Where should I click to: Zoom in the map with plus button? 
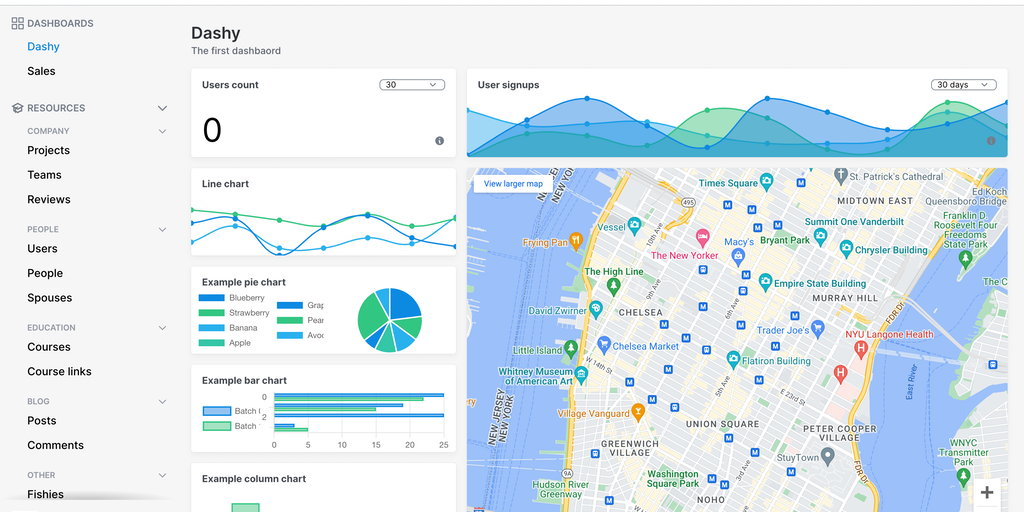tap(987, 492)
